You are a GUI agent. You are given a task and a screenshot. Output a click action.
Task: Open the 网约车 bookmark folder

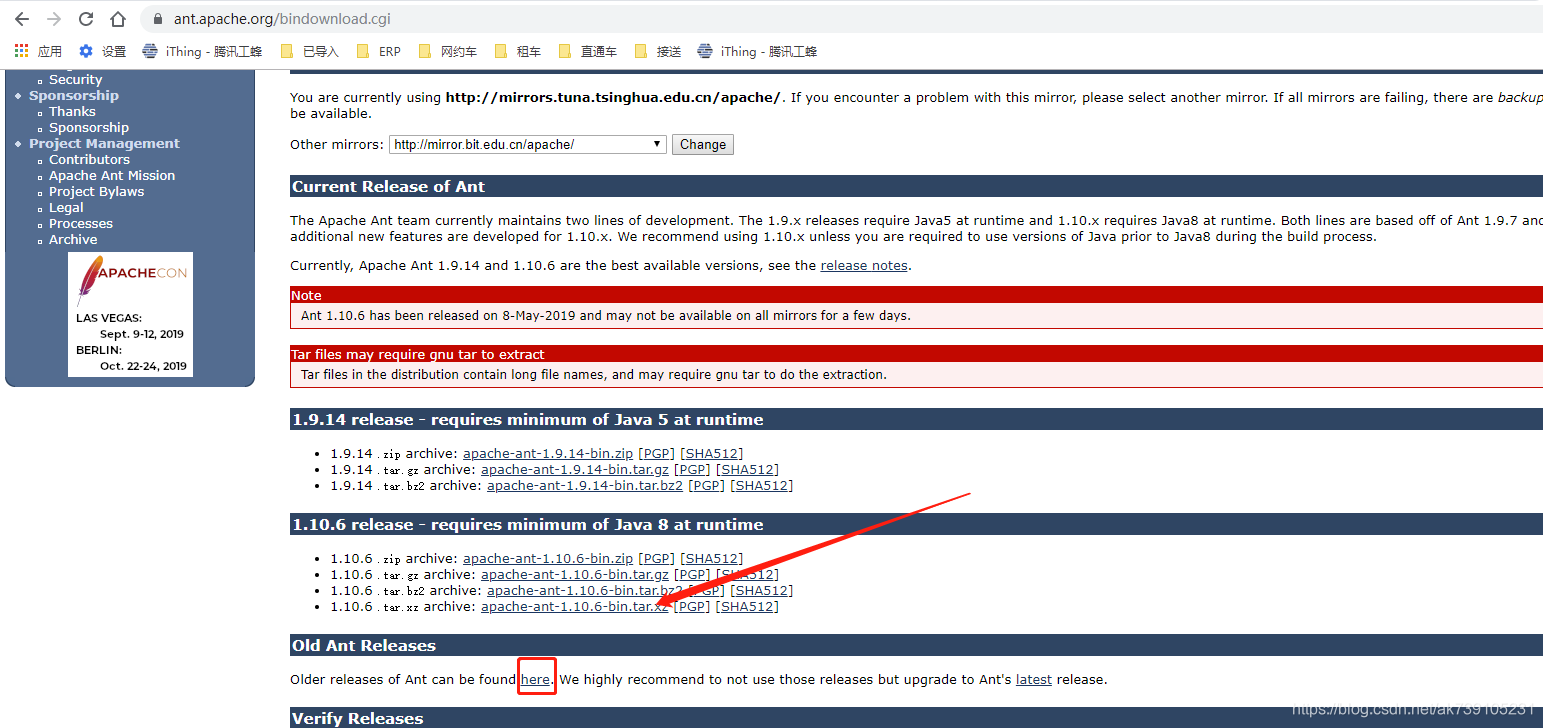click(447, 51)
